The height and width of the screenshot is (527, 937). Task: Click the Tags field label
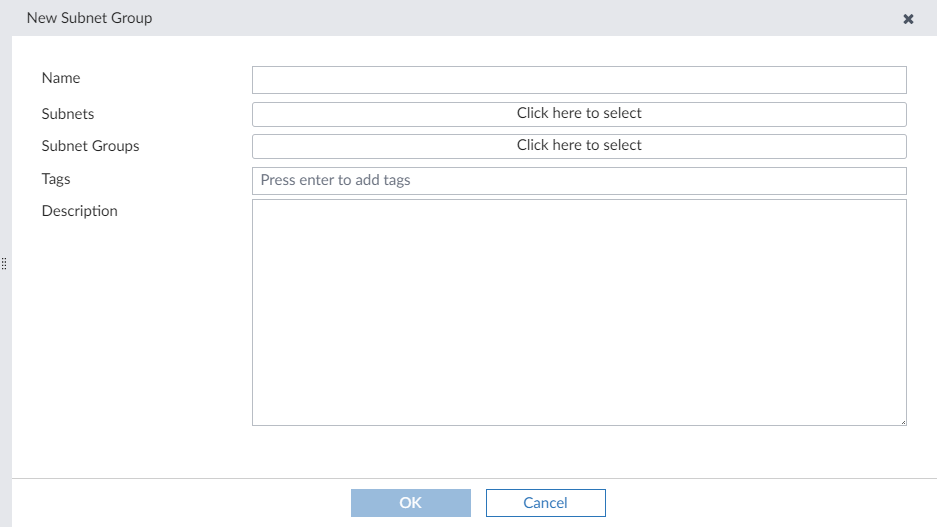(x=56, y=179)
